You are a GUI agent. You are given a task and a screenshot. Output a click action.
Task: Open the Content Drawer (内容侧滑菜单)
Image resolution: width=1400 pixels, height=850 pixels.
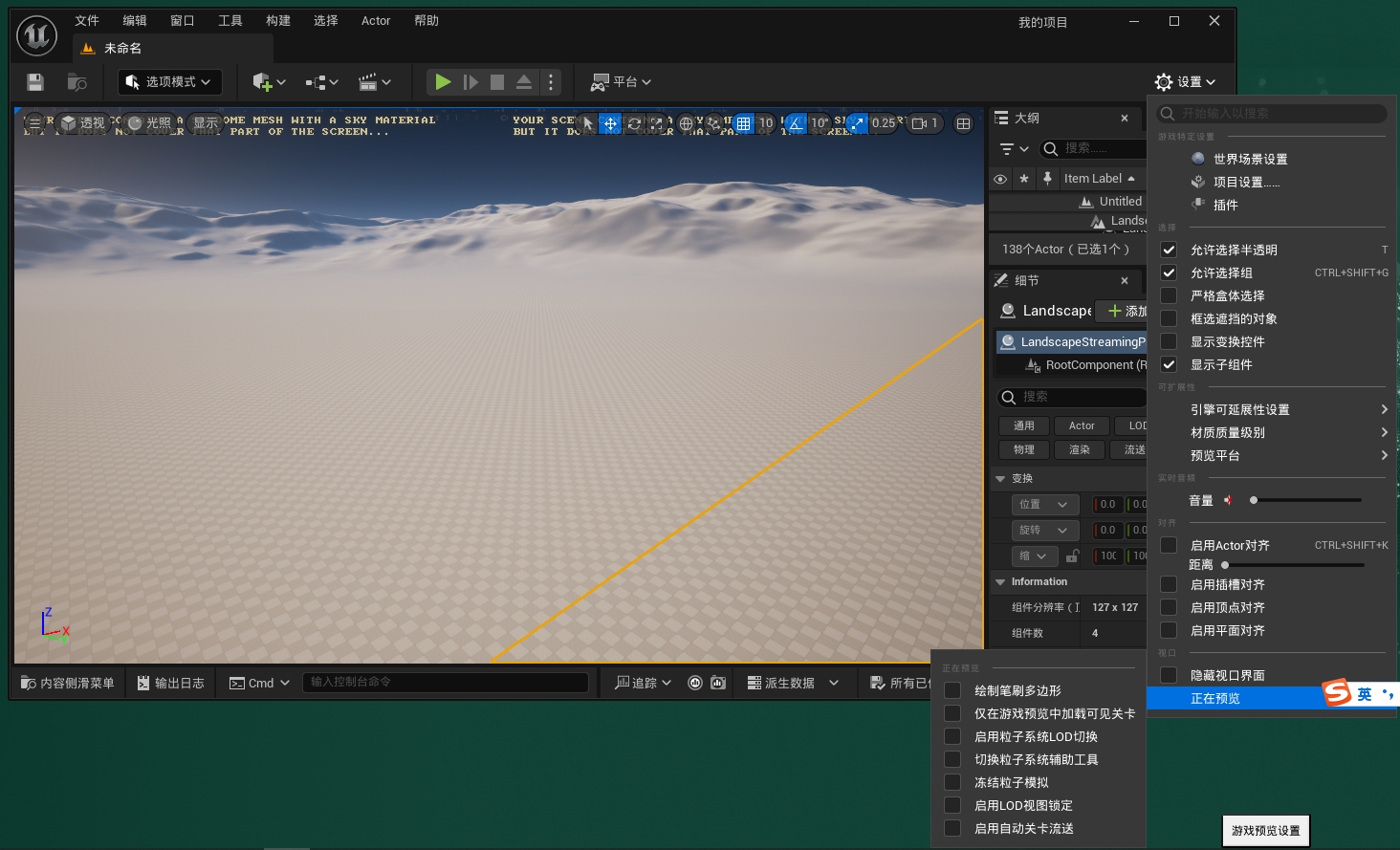pos(68,683)
